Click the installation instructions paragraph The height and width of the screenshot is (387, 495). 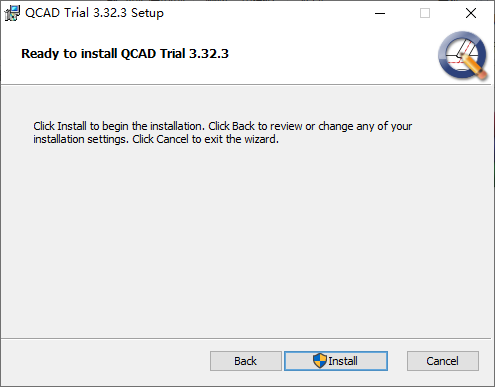point(223,133)
